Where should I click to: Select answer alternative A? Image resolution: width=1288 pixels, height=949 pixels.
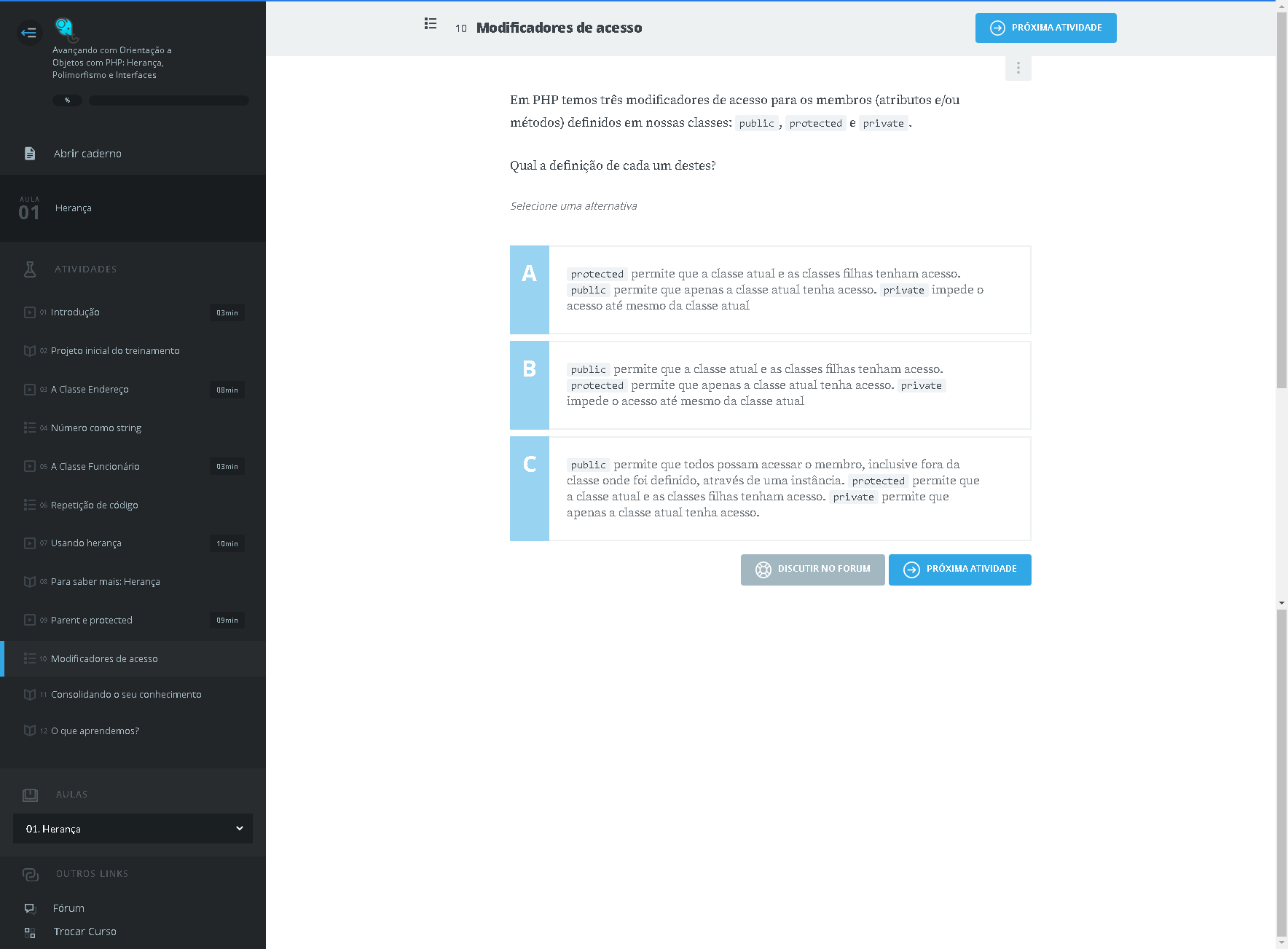[770, 290]
